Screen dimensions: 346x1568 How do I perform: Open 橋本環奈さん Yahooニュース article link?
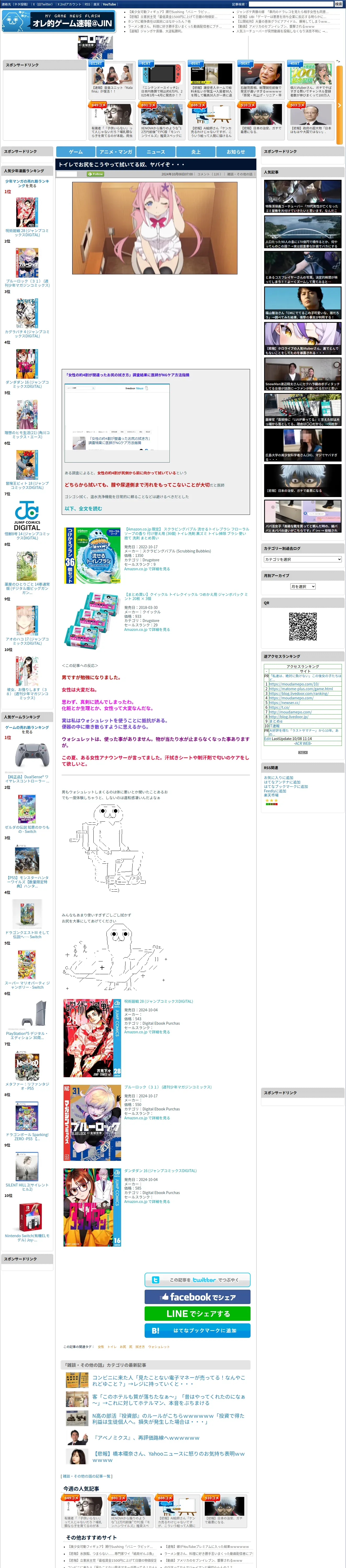coord(169,1457)
